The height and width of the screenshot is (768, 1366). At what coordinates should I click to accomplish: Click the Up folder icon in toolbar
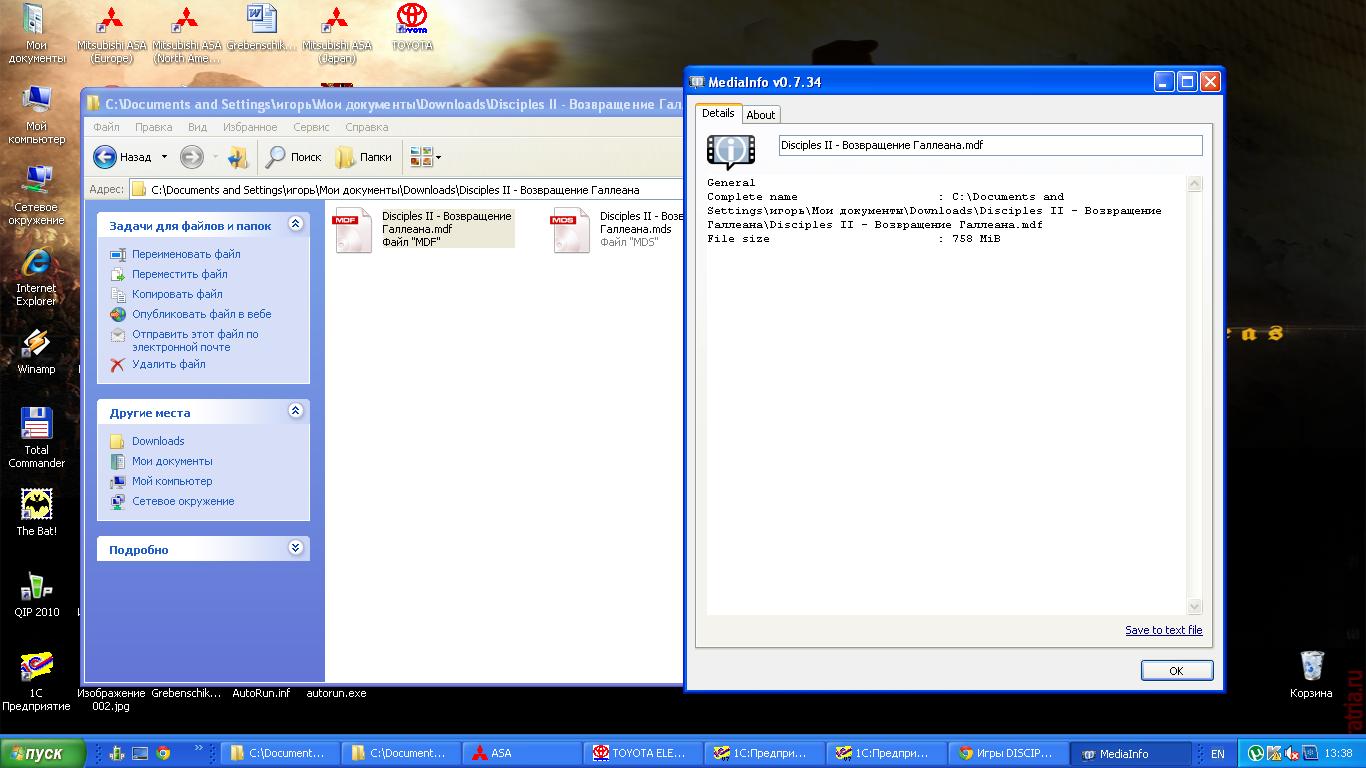pyautogui.click(x=237, y=157)
